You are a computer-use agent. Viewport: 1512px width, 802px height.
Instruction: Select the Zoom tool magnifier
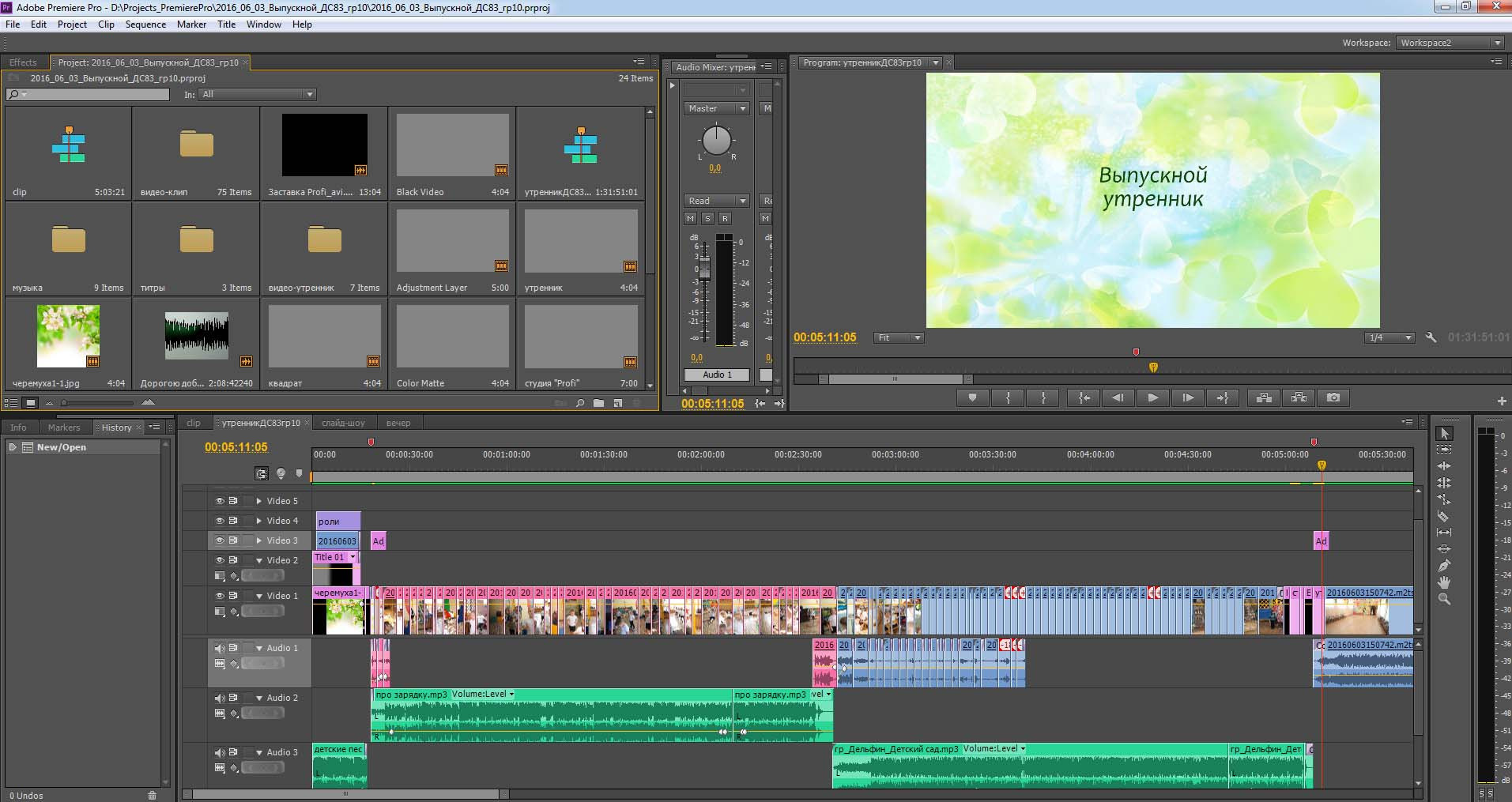coord(1443,599)
